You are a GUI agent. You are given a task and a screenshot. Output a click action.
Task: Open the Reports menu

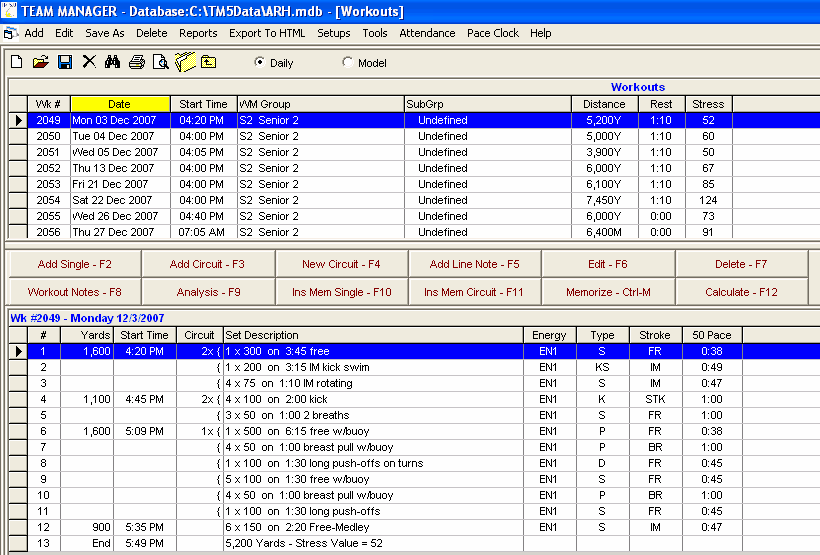[198, 33]
